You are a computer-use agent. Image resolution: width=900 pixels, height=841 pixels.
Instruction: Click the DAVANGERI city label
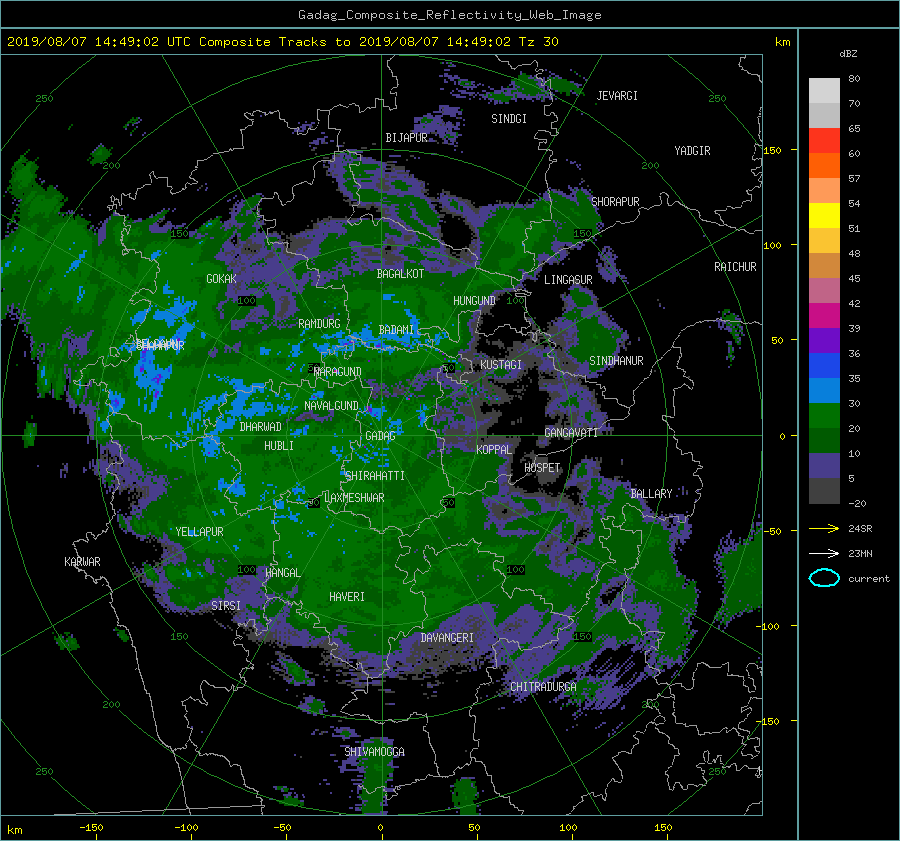coord(447,638)
